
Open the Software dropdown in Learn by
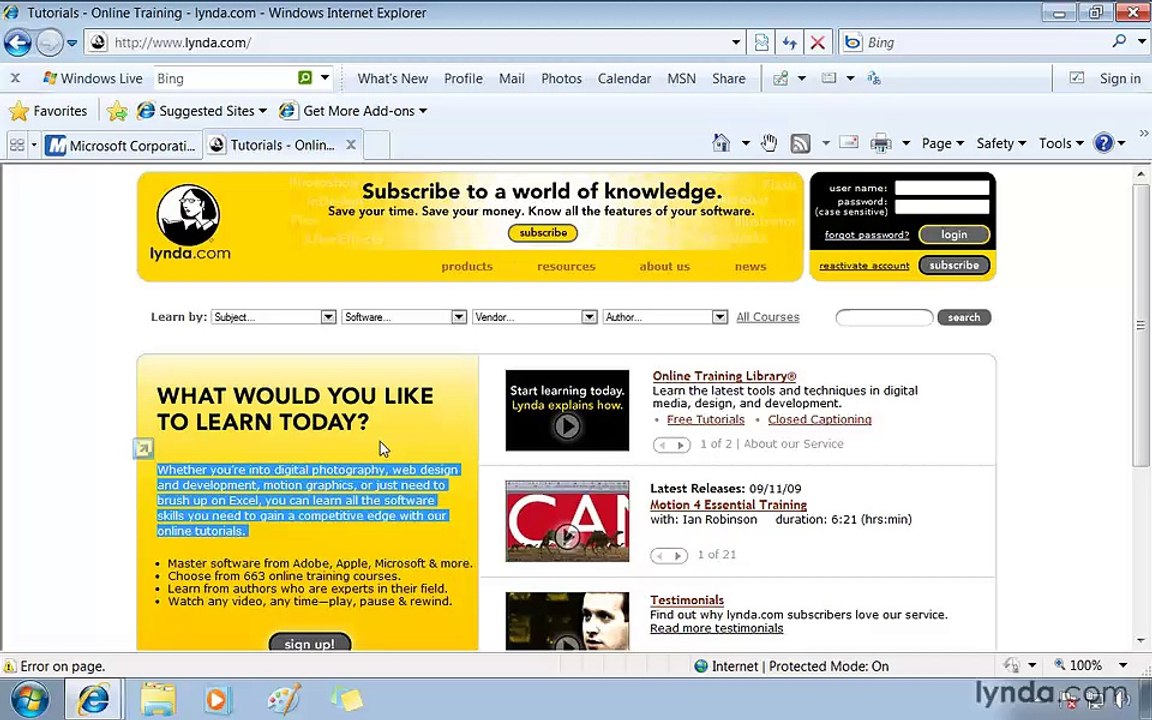(403, 317)
